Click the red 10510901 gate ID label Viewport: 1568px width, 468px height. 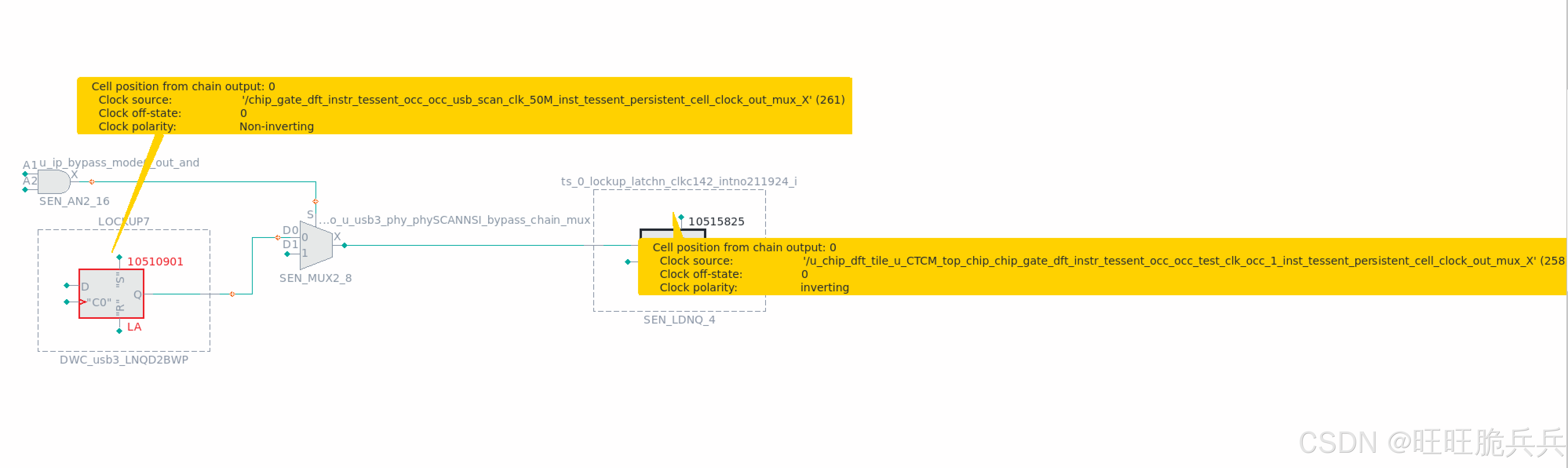coord(155,261)
